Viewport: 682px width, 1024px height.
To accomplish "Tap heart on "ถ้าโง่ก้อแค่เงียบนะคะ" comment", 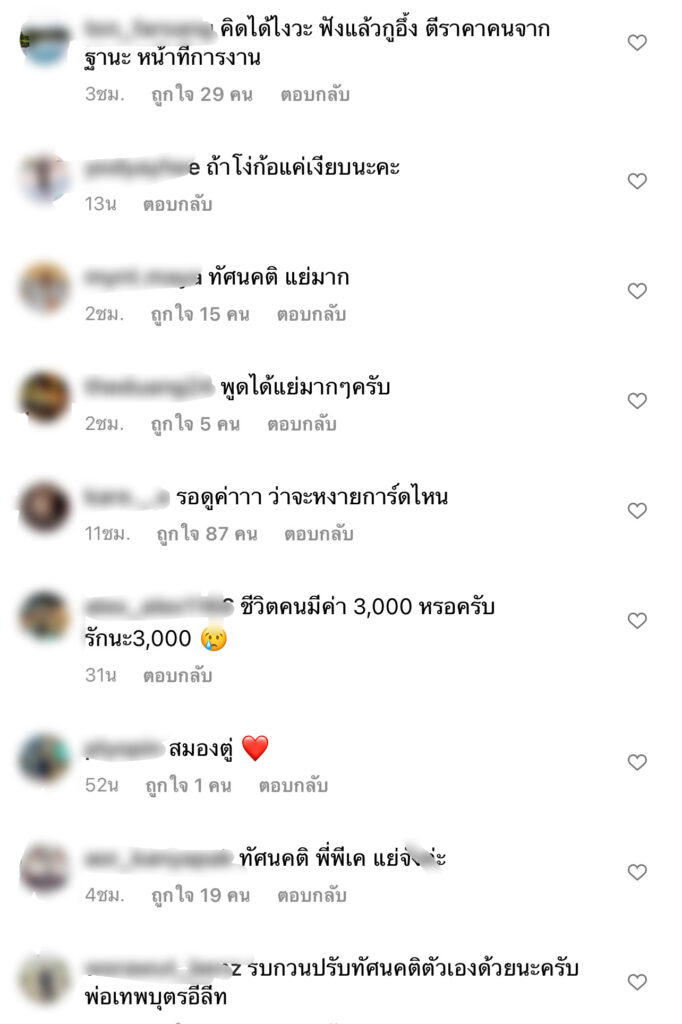I will [x=637, y=181].
